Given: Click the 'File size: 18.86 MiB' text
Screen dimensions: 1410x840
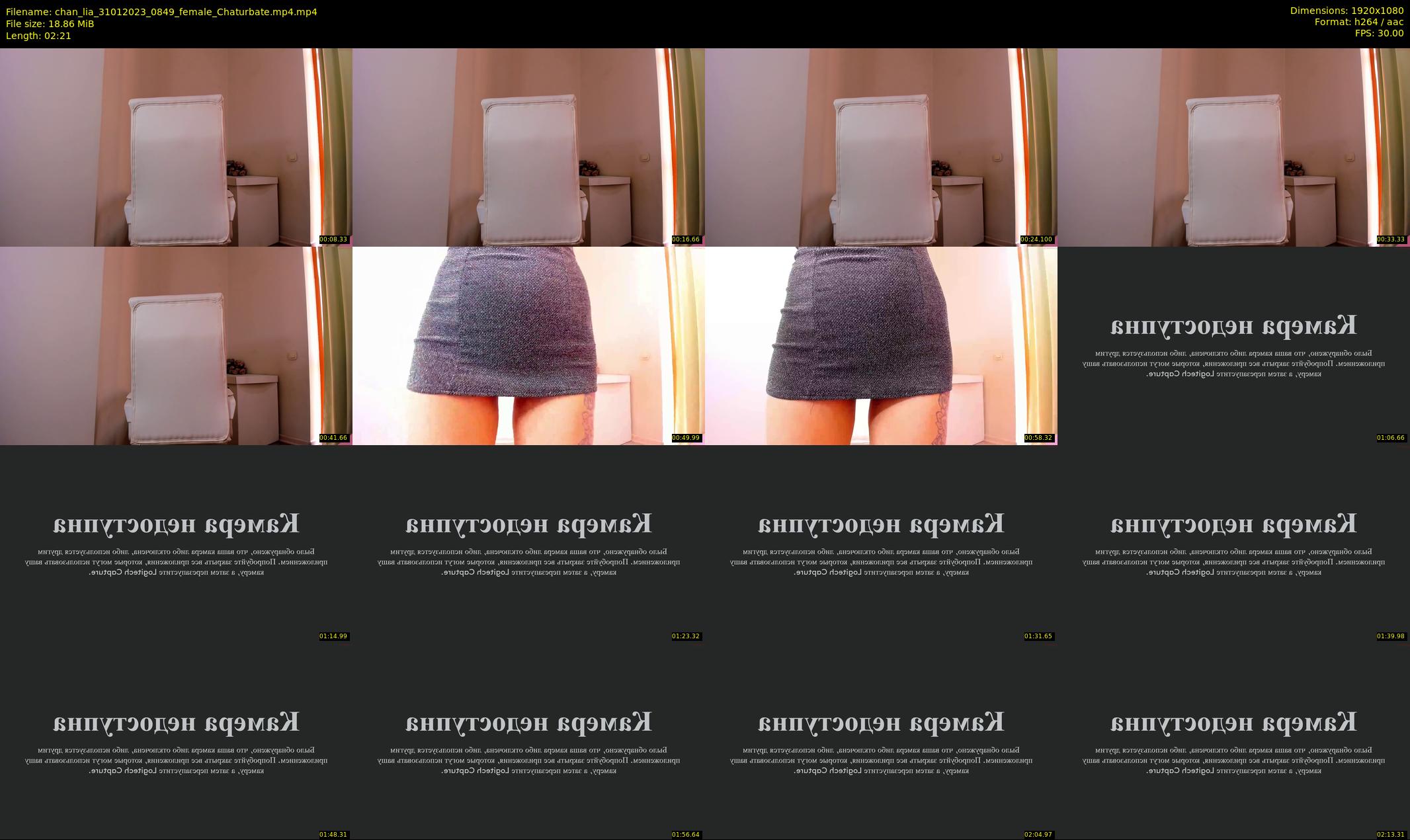Looking at the screenshot, I should pyautogui.click(x=50, y=24).
